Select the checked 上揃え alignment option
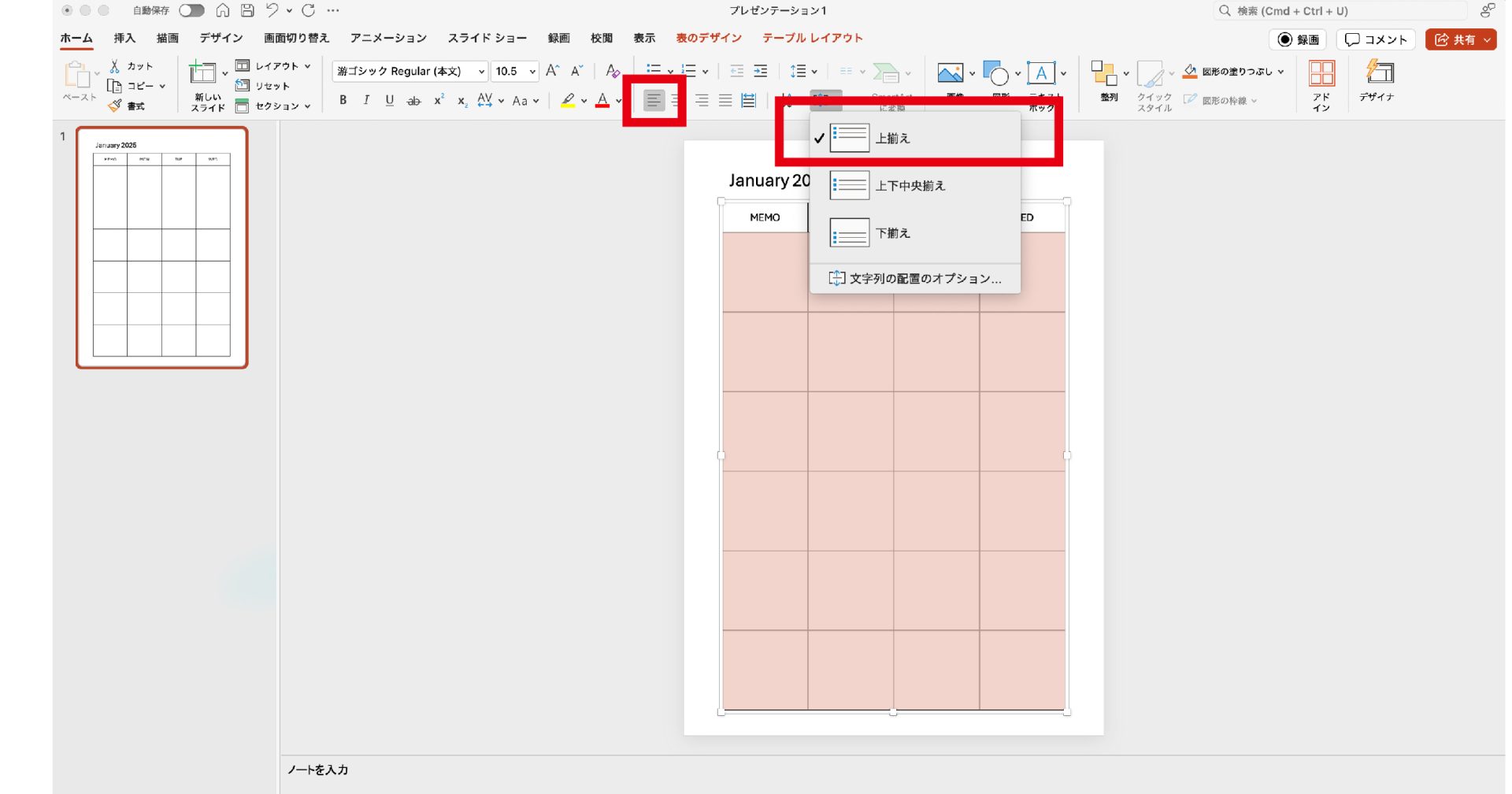1512x794 pixels. tap(892, 139)
